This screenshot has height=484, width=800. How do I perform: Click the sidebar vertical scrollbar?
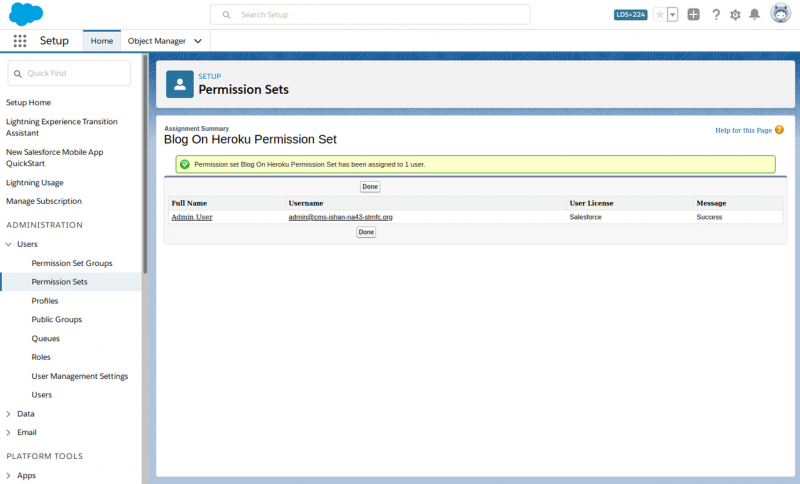[x=145, y=164]
